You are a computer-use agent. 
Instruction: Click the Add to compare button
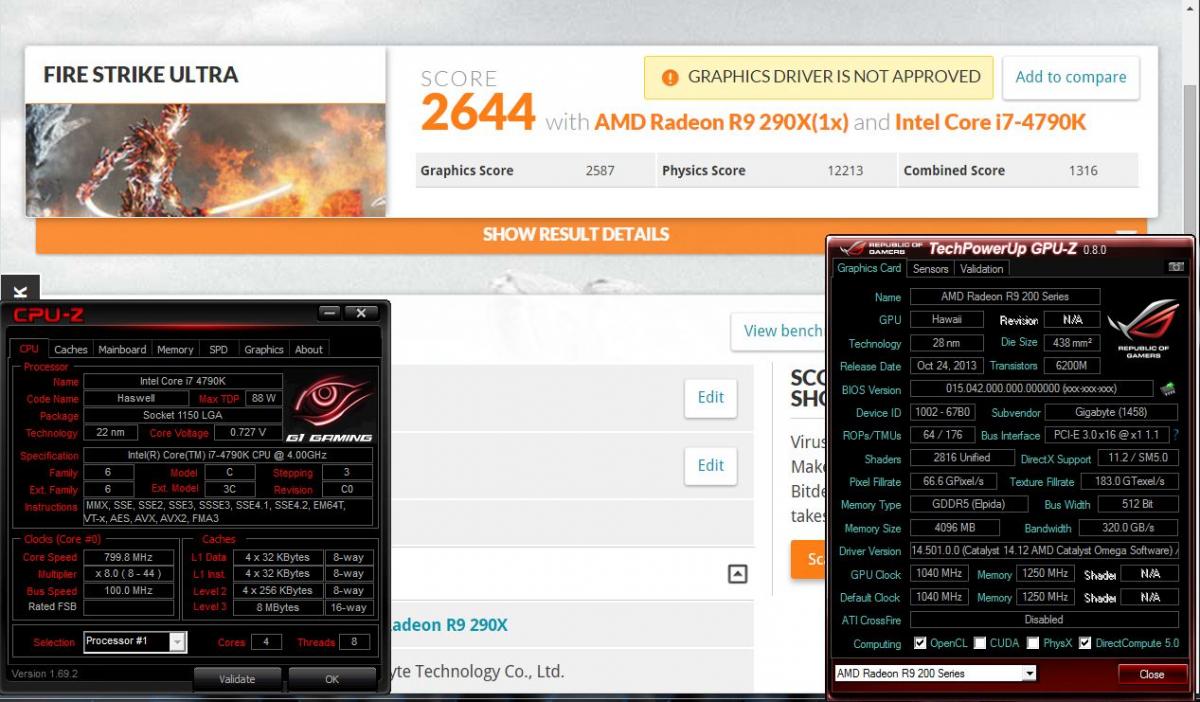click(1071, 77)
